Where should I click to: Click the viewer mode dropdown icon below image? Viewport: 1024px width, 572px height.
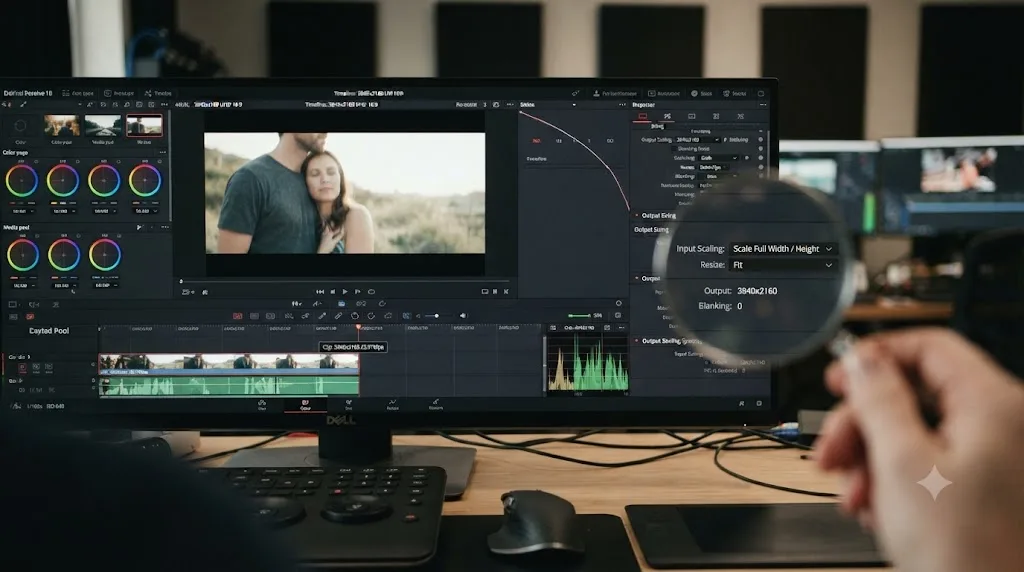[188, 292]
